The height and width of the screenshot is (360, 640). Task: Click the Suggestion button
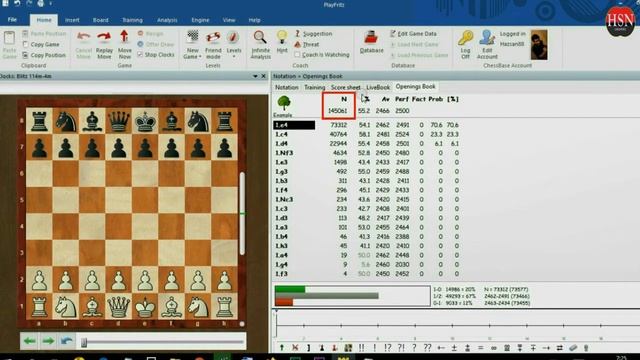pyautogui.click(x=313, y=34)
